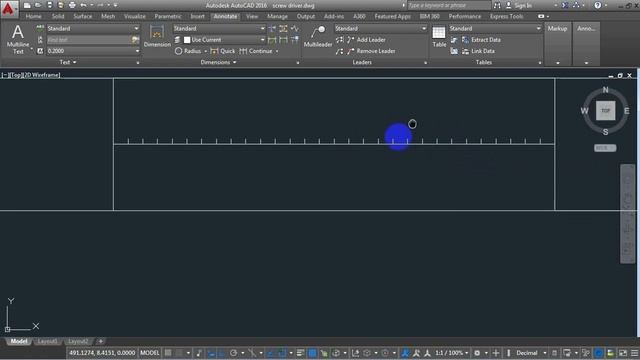Click the Continue dimension button

click(256, 51)
